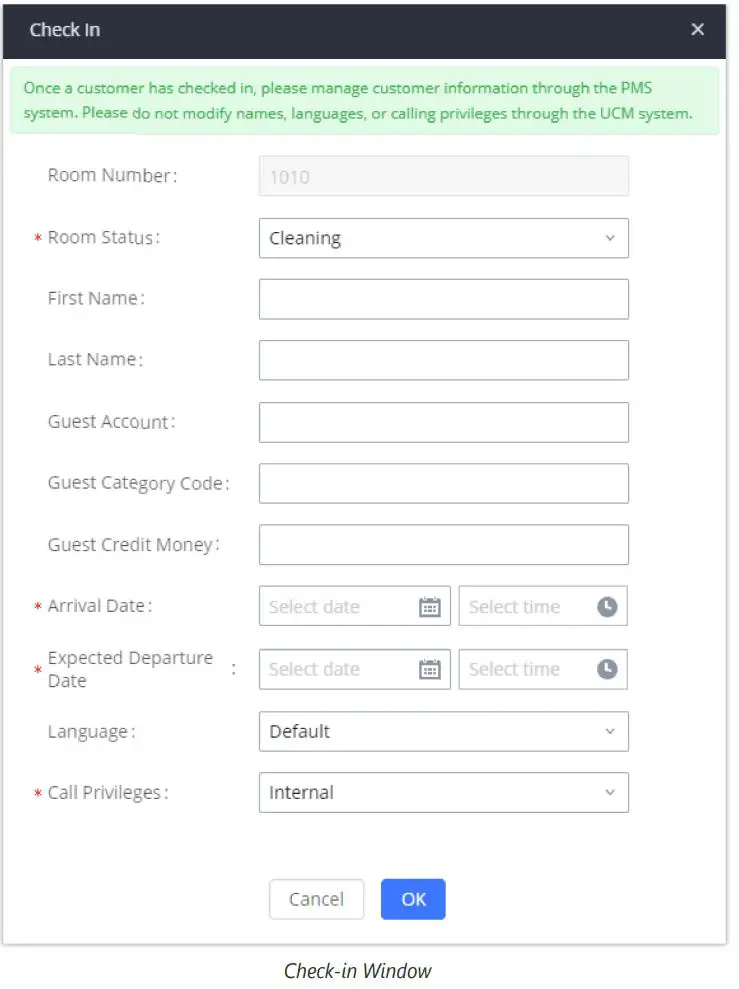Focus the First Name field
739x989 pixels.
[x=443, y=299]
